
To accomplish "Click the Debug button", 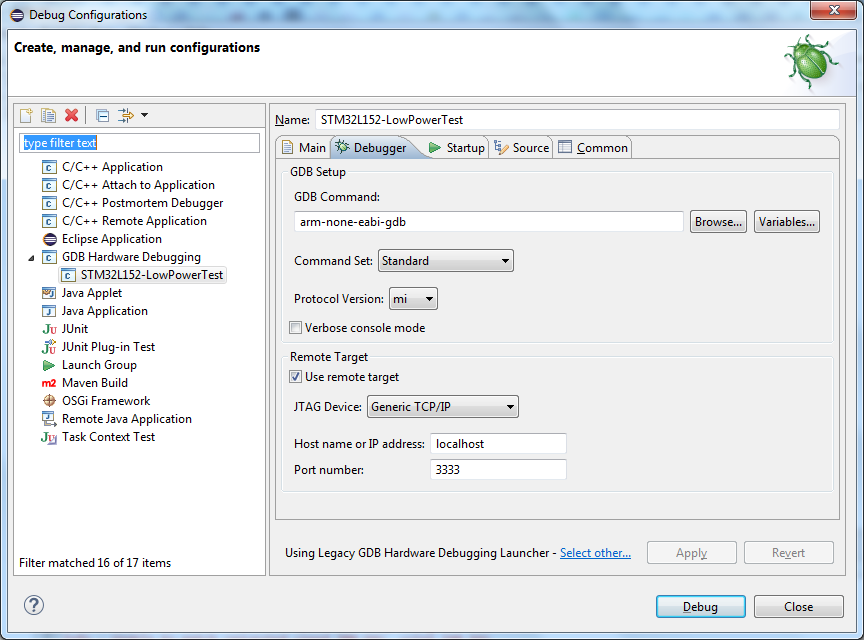I will (x=700, y=607).
